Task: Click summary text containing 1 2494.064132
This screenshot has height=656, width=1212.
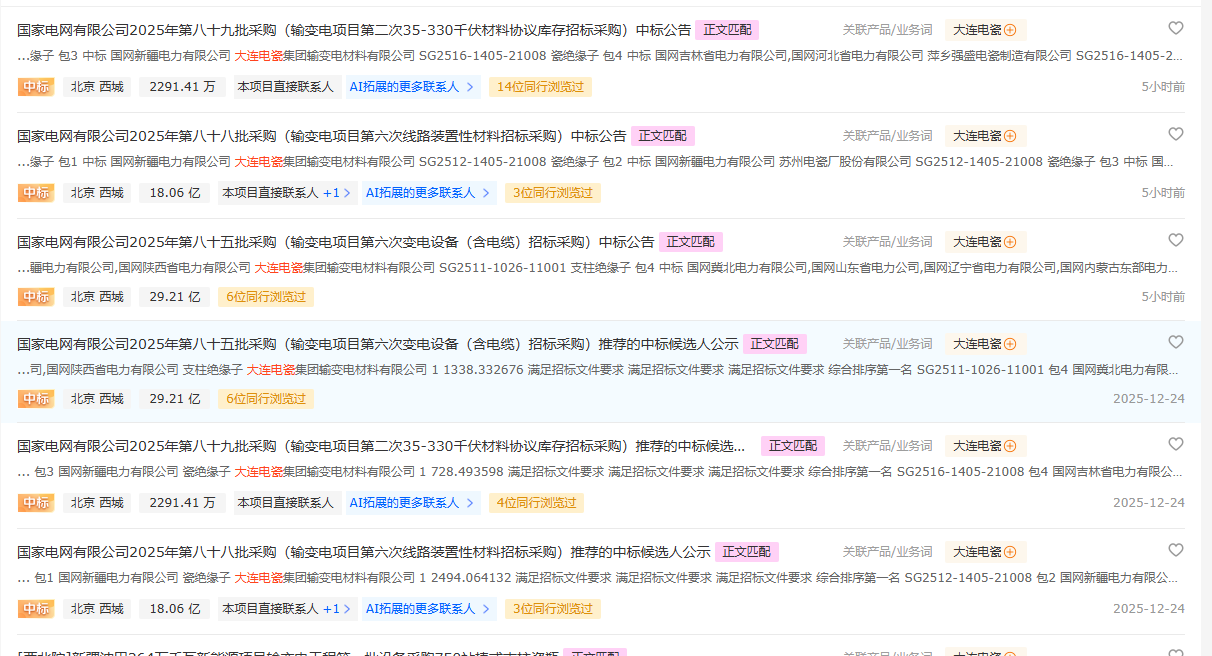Action: [x=600, y=578]
